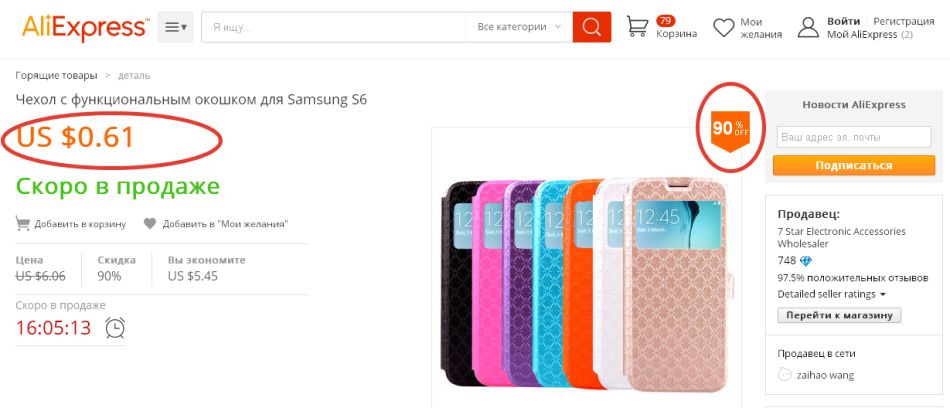Click the wishlist heart icon

pyautogui.click(x=724, y=27)
